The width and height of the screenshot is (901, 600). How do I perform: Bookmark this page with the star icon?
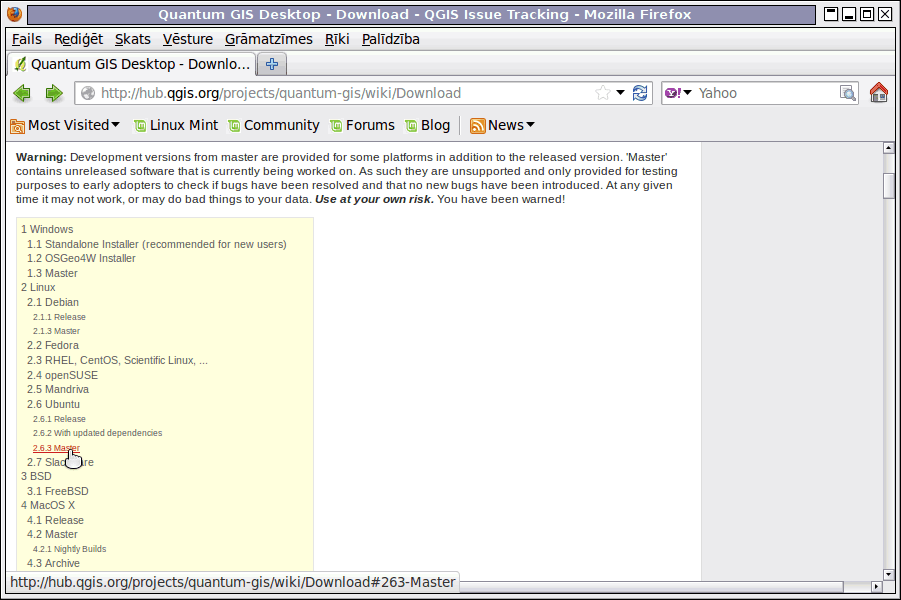click(603, 93)
